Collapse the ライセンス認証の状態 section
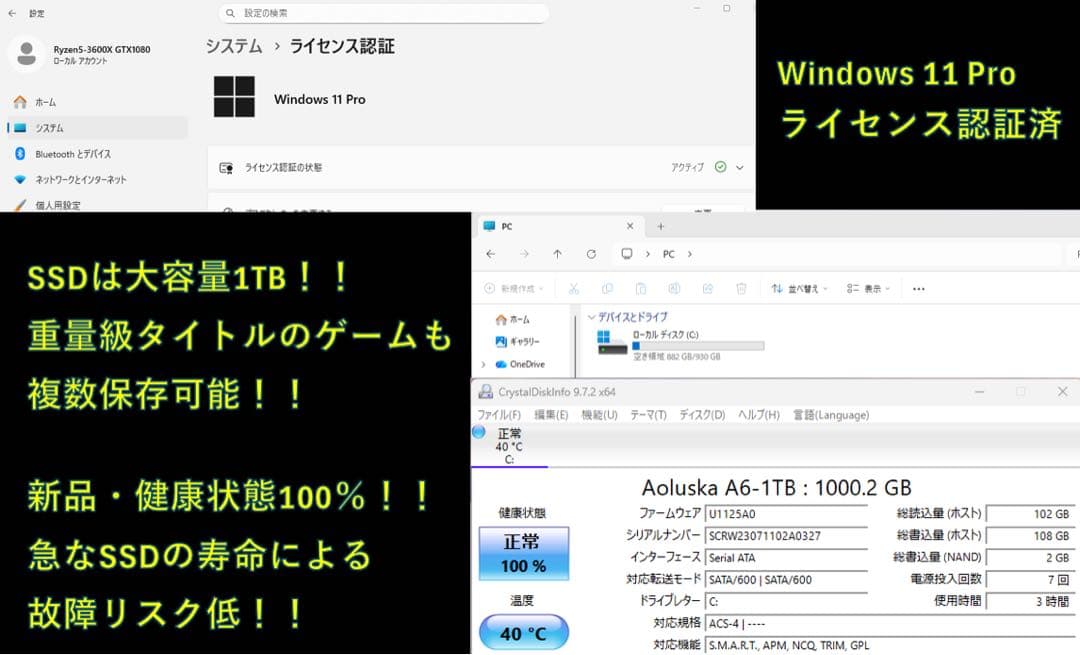This screenshot has height=655, width=1080. click(738, 167)
